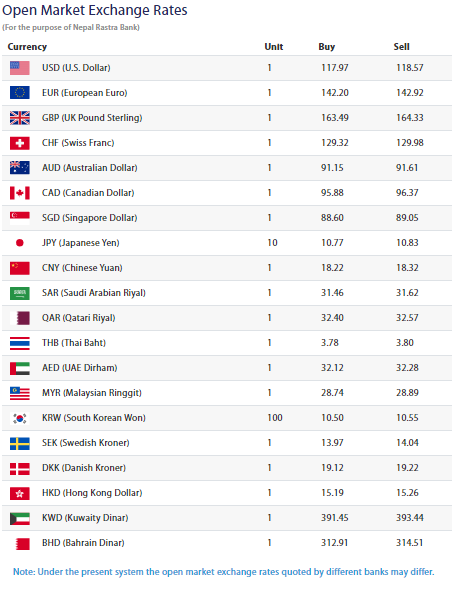
Task: Click the Japanese flag red circle icon
Action: (20, 243)
